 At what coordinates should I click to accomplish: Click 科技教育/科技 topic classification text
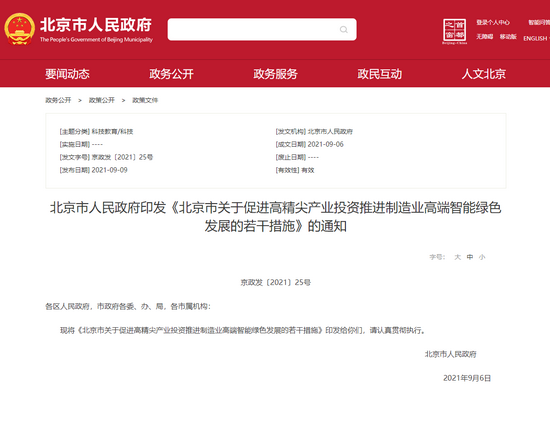pyautogui.click(x=113, y=132)
